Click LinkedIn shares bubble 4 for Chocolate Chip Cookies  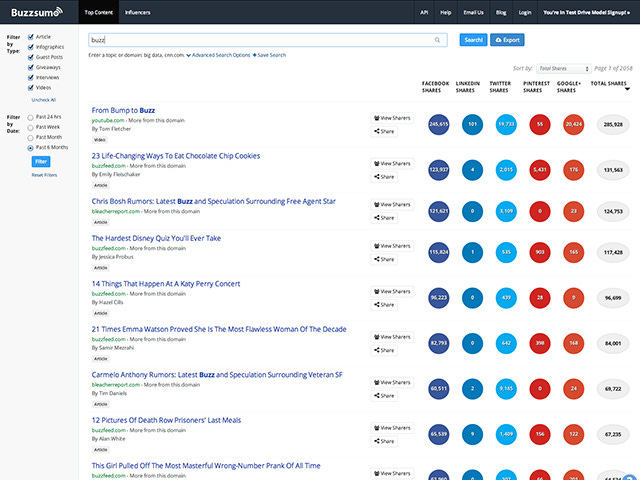(x=472, y=170)
